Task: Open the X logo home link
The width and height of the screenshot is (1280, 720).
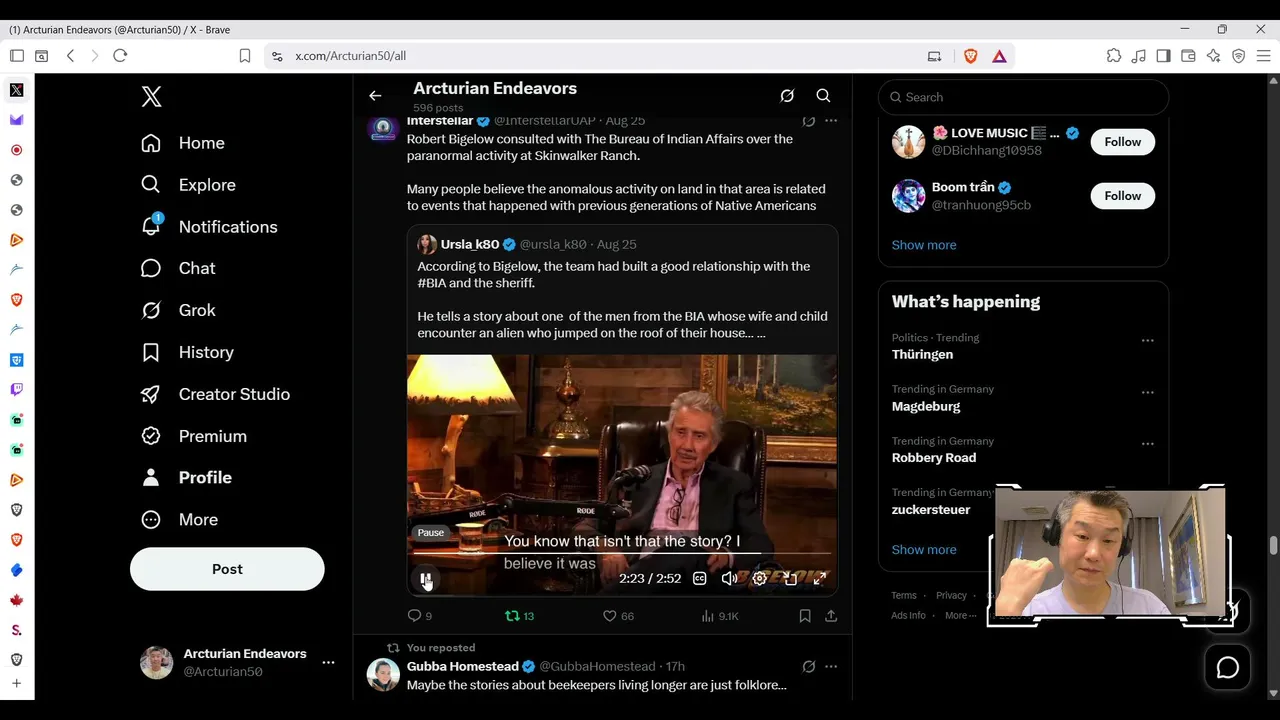Action: [x=151, y=97]
